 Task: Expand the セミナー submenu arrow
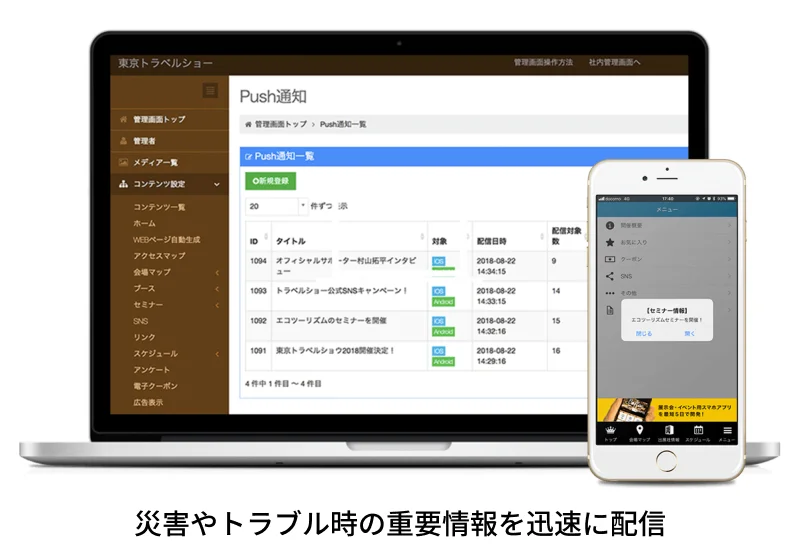click(x=217, y=305)
